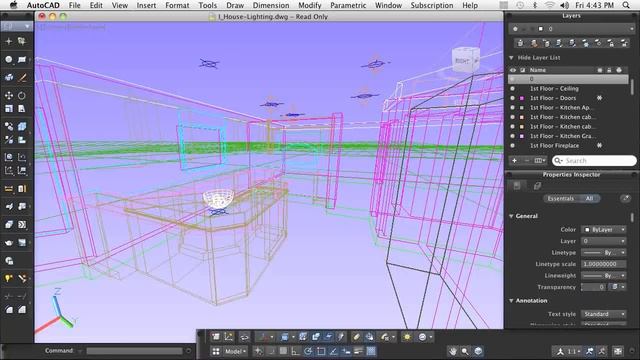The width and height of the screenshot is (640, 360).
Task: Collapse the General properties section
Action: point(511,216)
